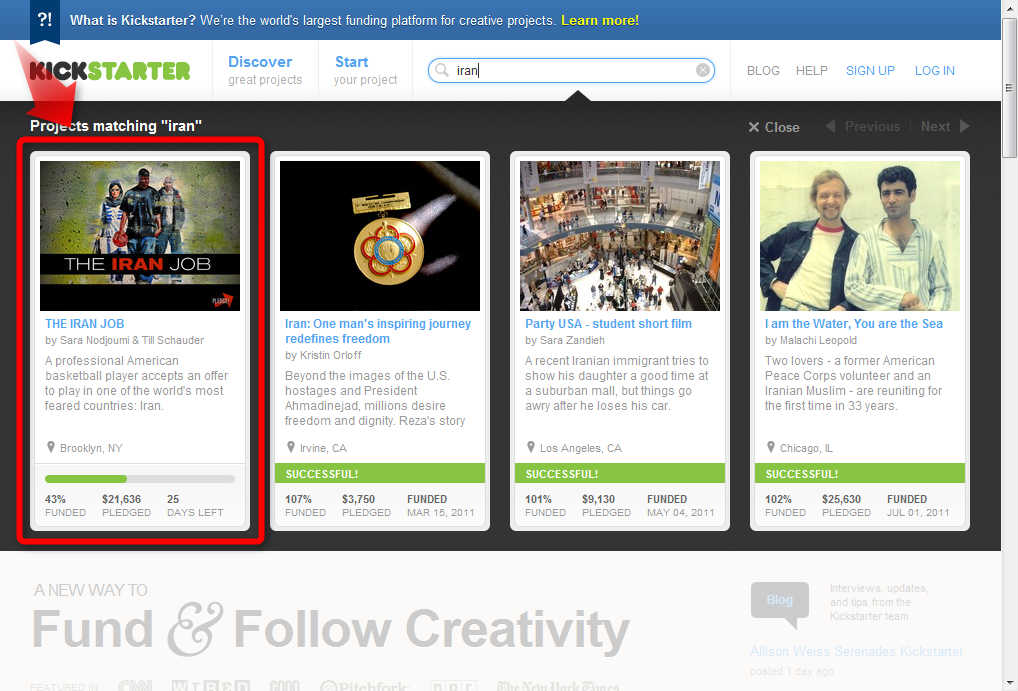The image size is (1018, 691).
Task: Click the LOG IN link
Action: click(x=934, y=70)
